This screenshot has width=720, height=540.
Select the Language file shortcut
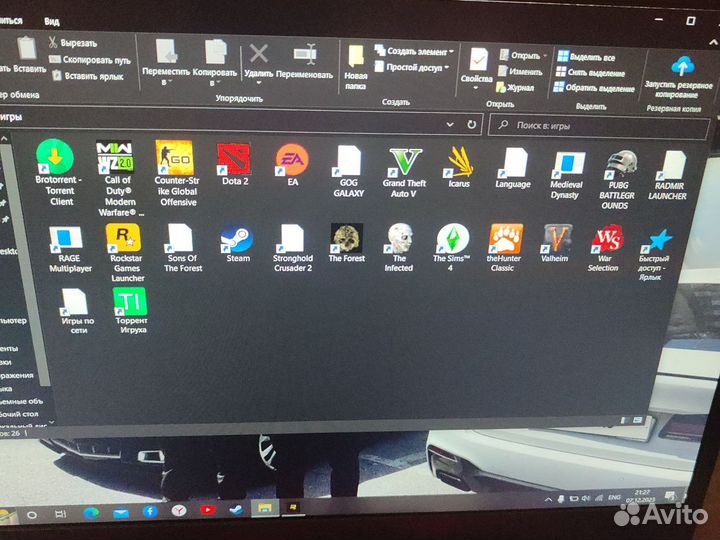513,168
